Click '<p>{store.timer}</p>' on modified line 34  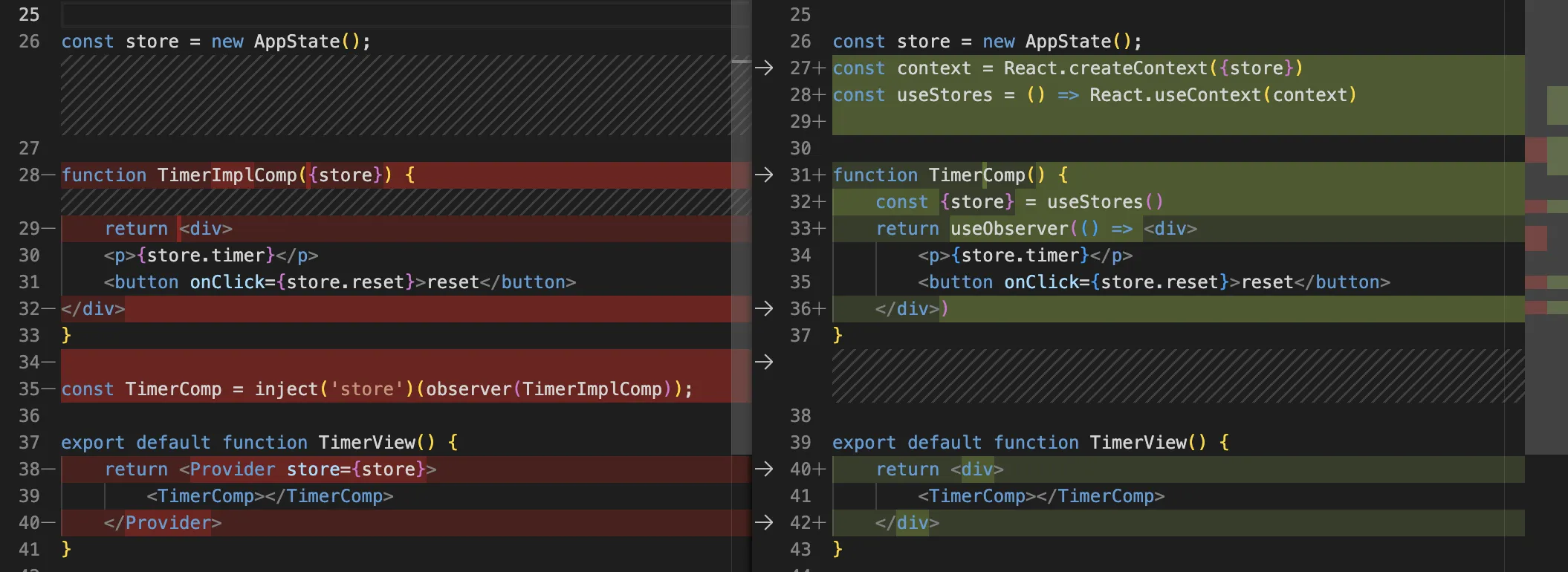coord(1026,256)
